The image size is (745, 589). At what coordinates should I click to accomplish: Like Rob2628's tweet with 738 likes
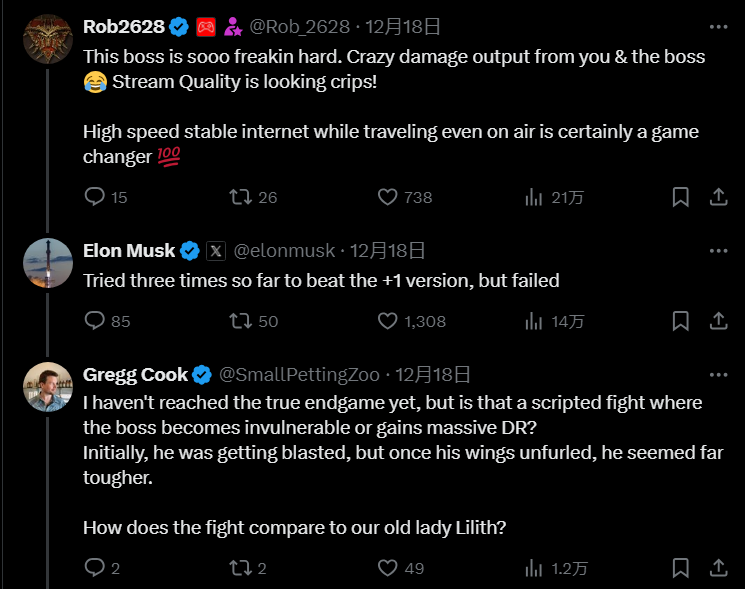pyautogui.click(x=388, y=197)
